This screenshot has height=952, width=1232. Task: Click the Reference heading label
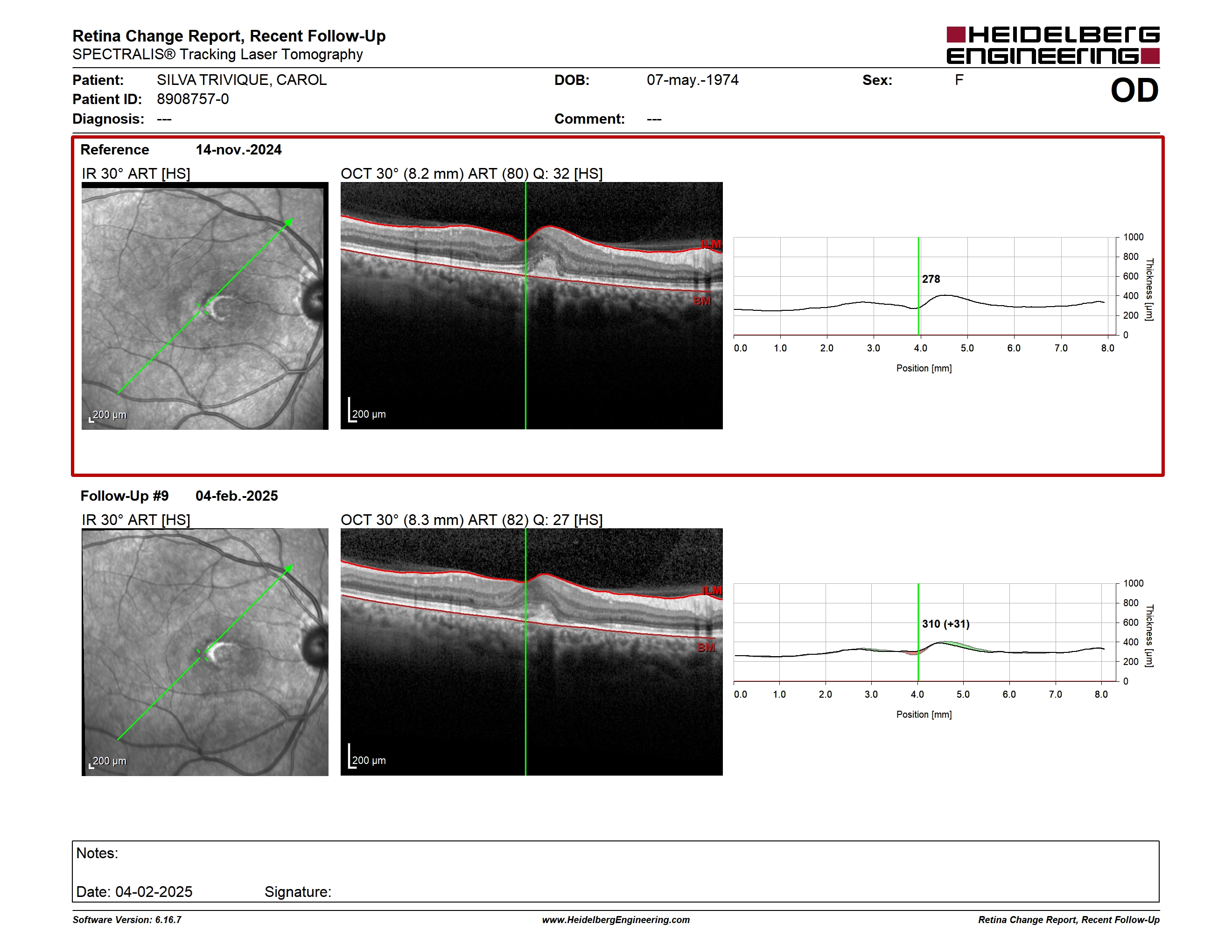coord(114,149)
